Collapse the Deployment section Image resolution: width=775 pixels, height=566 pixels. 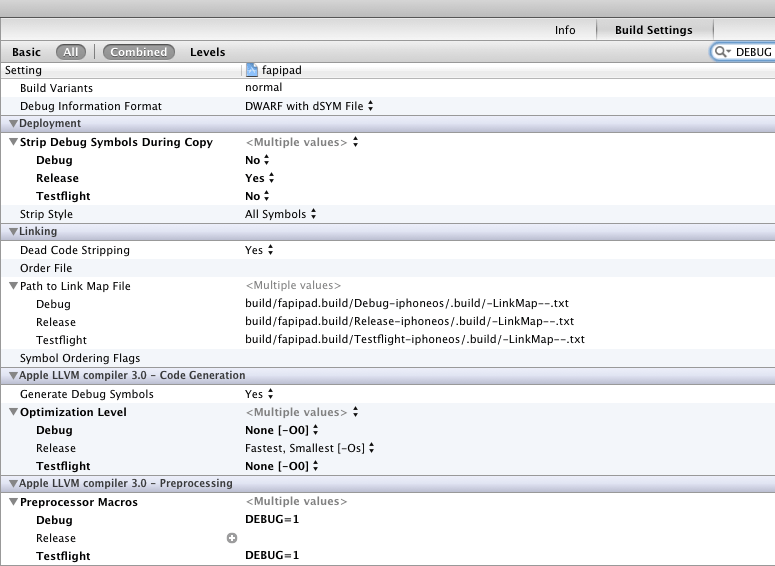coord(13,124)
